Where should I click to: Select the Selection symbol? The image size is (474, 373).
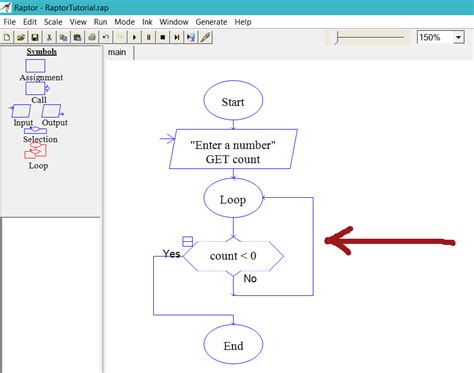pyautogui.click(x=35, y=130)
